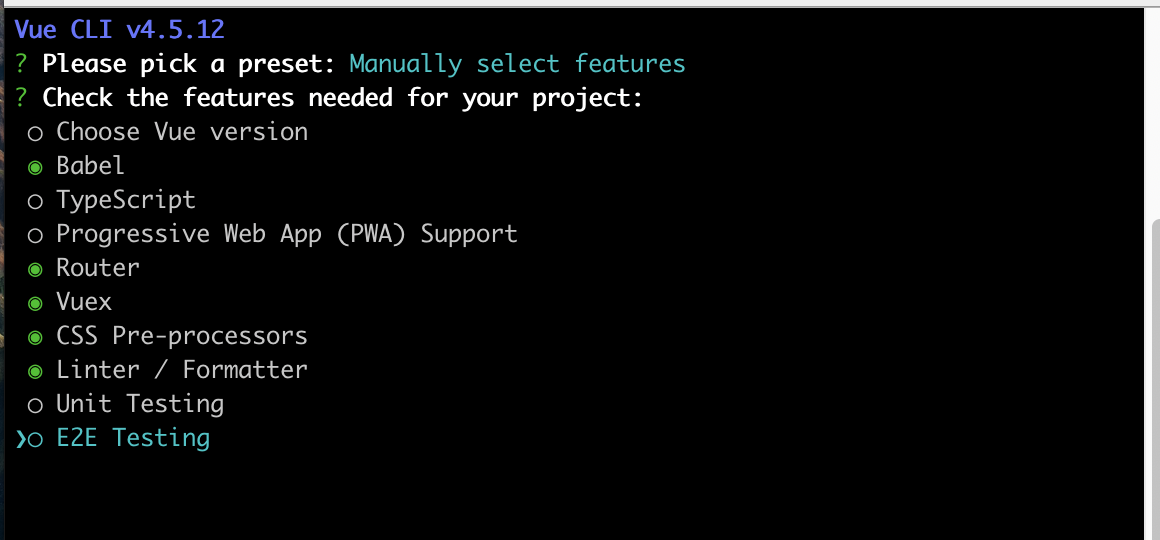The width and height of the screenshot is (1160, 540).
Task: Toggle off CSS Pre-processors green marker
Action: click(x=35, y=338)
